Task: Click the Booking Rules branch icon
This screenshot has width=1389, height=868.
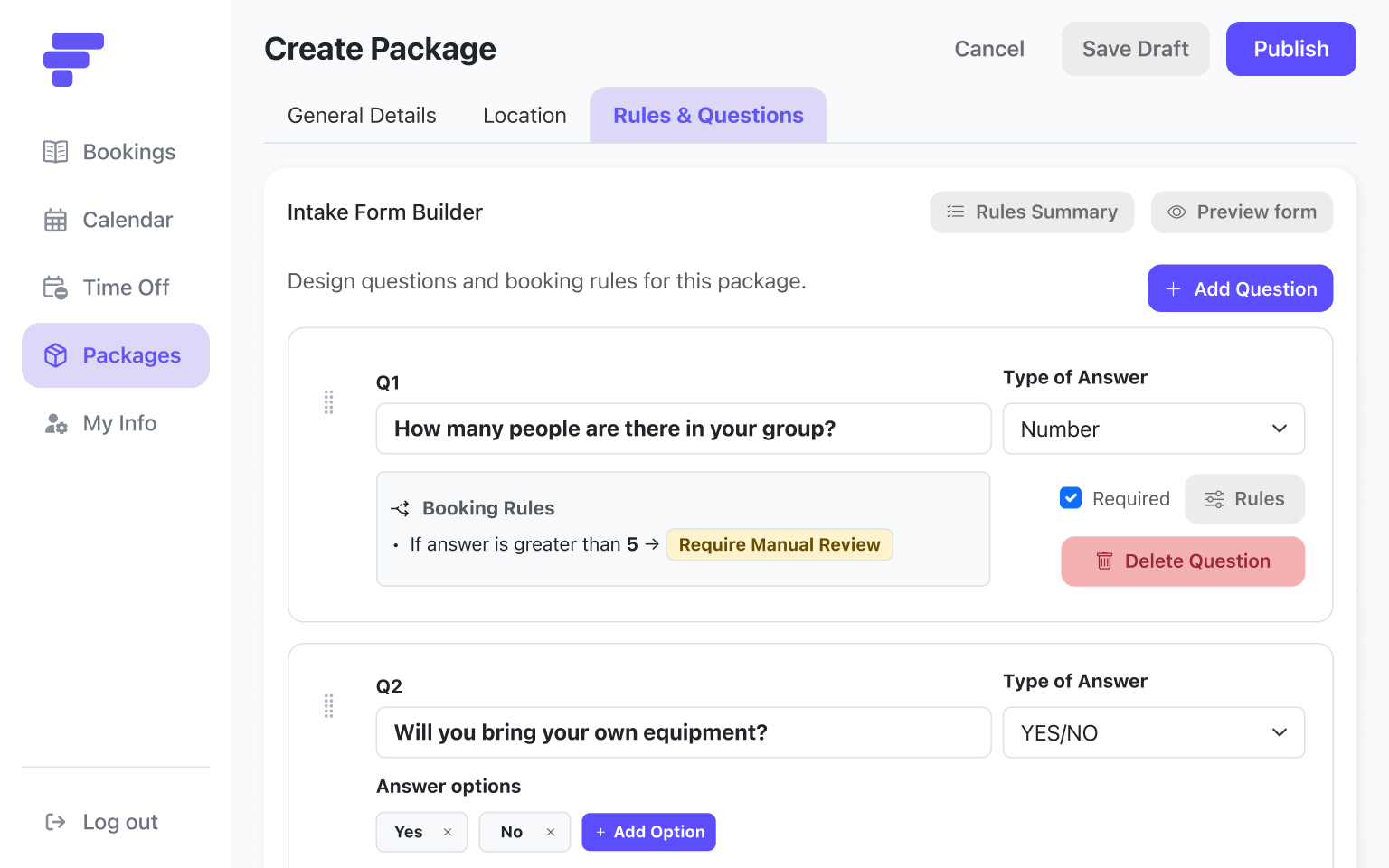Action: (400, 508)
